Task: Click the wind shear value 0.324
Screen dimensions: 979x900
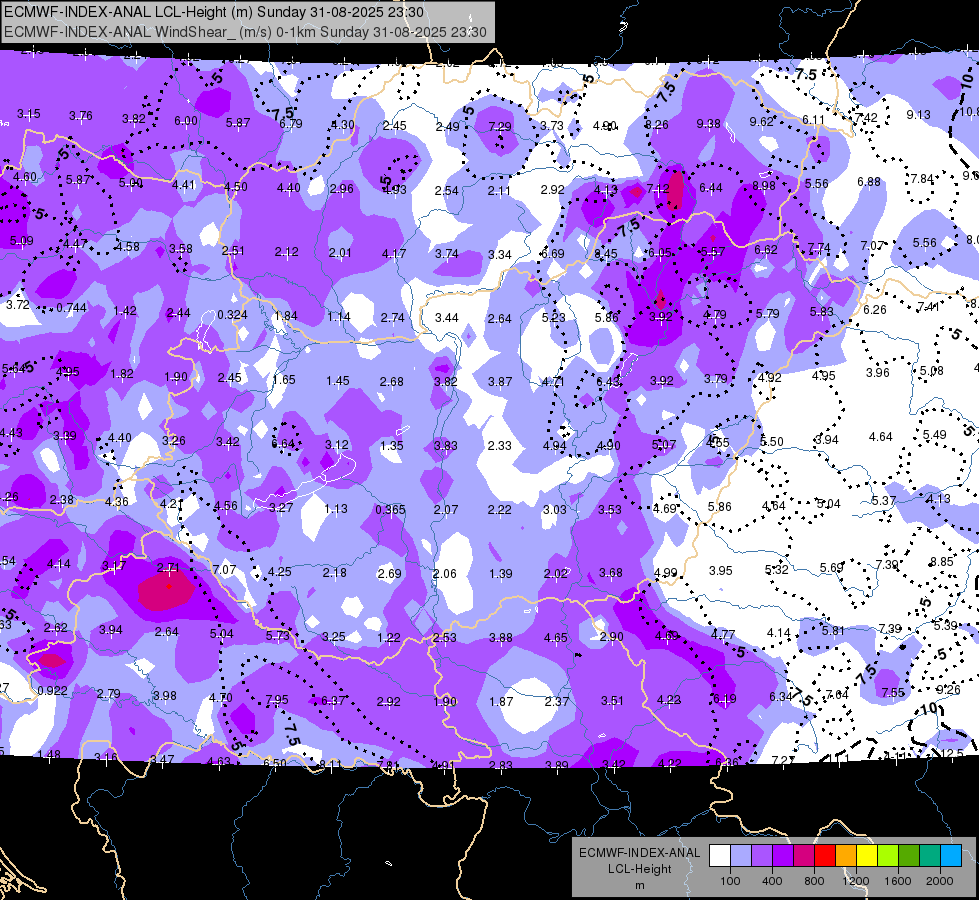Action: point(232,315)
